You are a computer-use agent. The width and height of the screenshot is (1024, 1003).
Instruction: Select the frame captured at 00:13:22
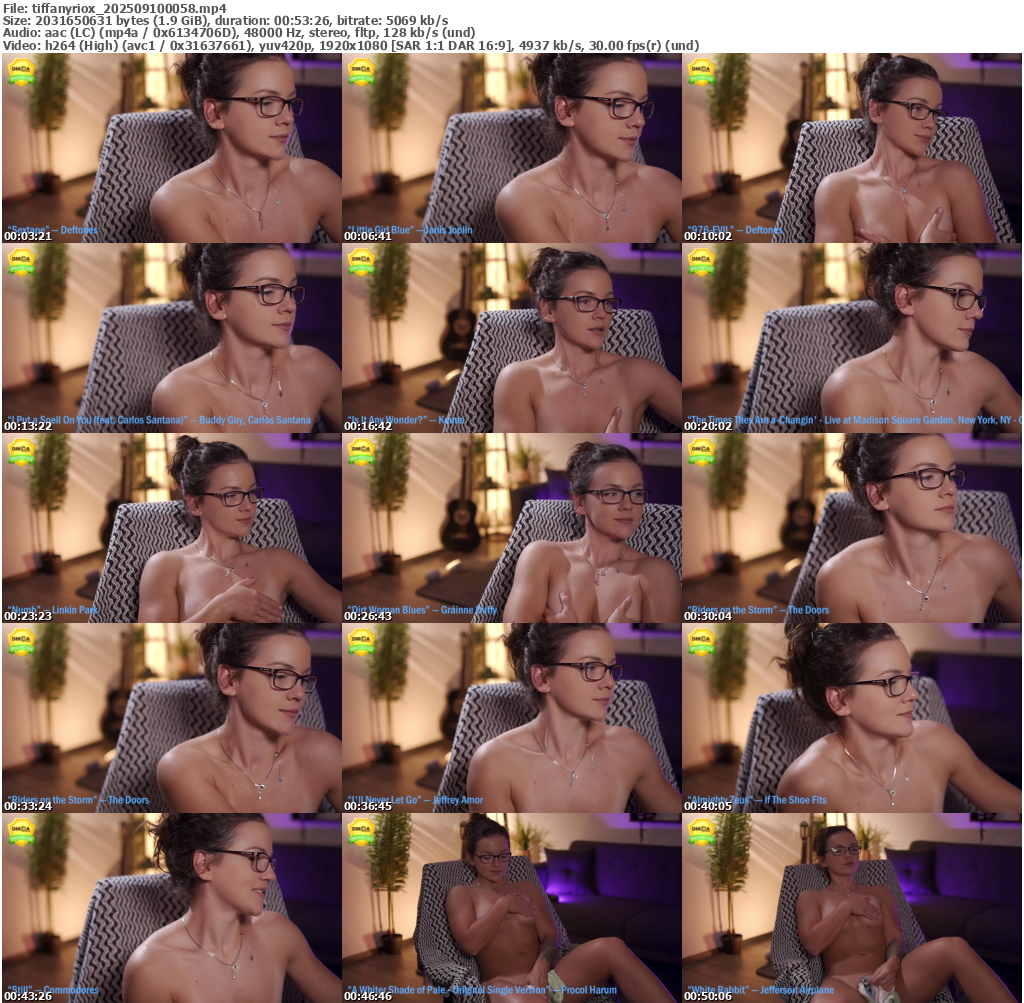pyautogui.click(x=172, y=338)
